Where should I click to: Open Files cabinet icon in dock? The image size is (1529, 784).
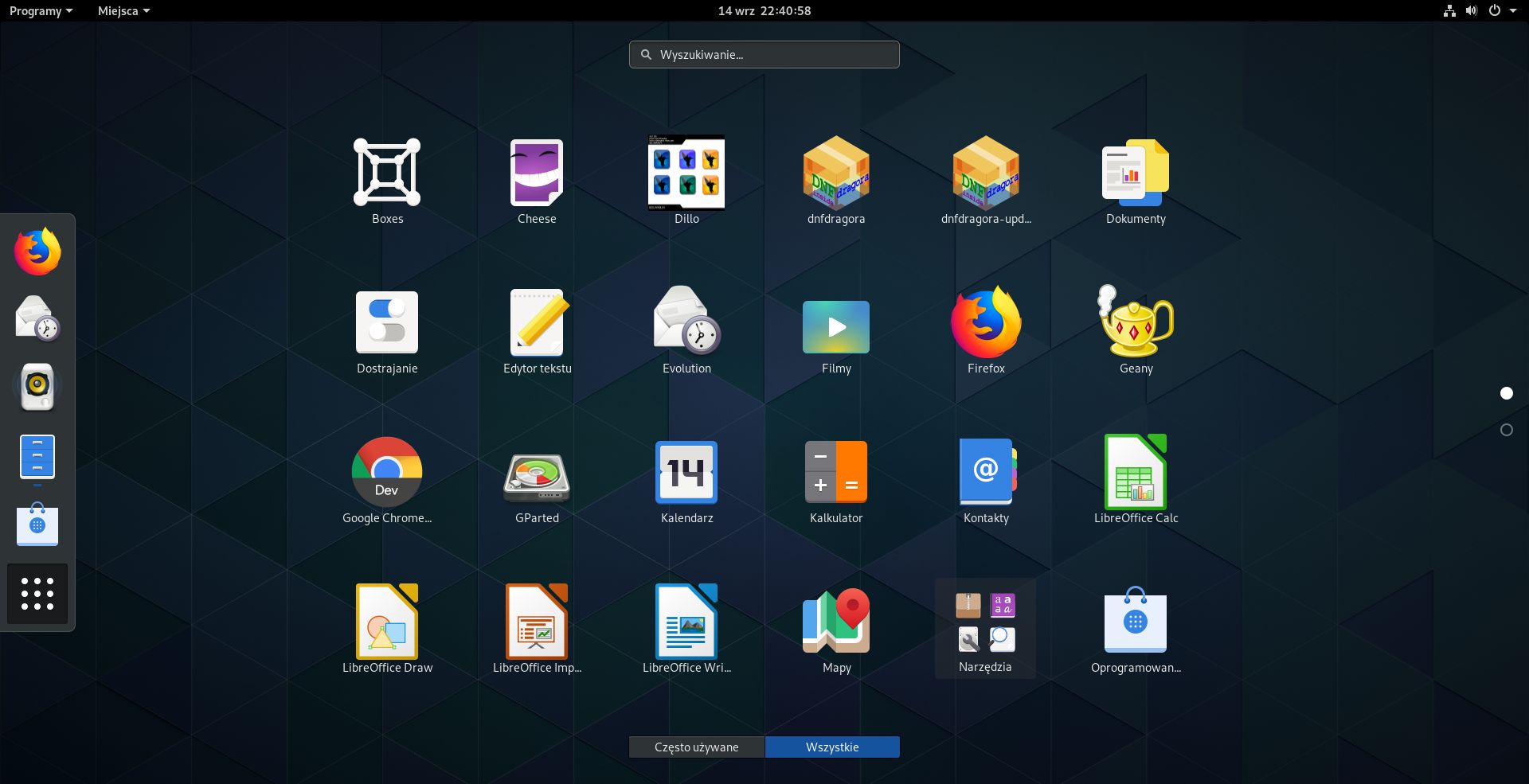pyautogui.click(x=37, y=457)
